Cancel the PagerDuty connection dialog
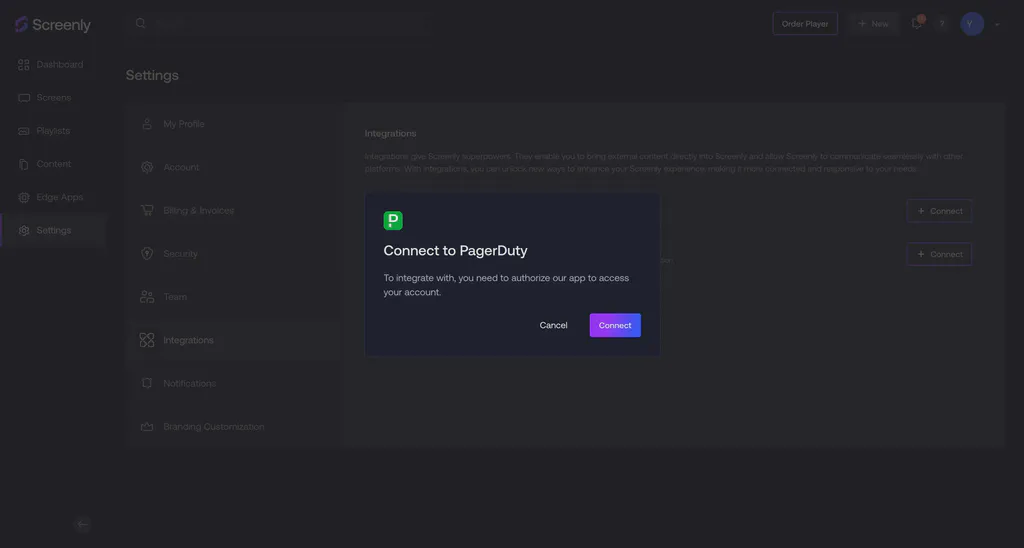The width and height of the screenshot is (1024, 548). 553,325
